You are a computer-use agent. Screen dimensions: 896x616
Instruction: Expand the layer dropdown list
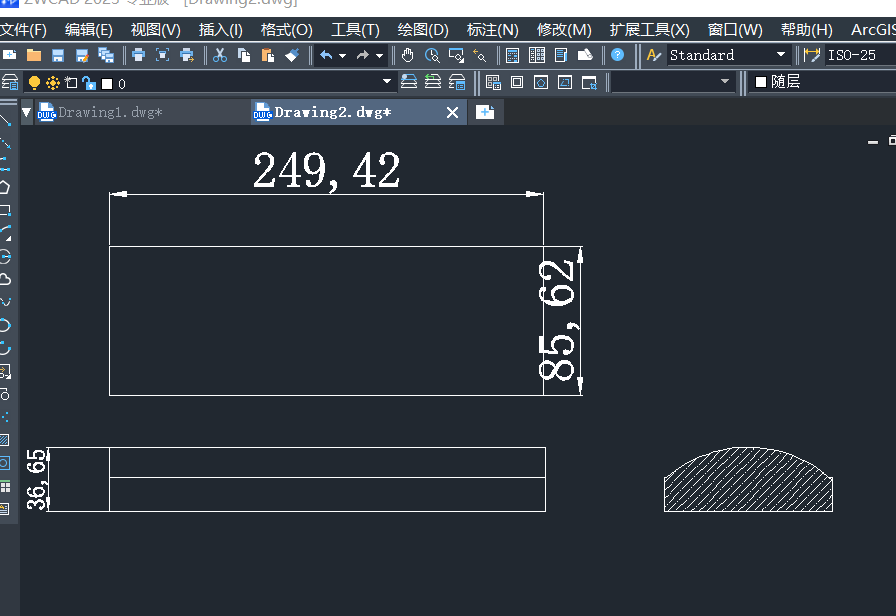point(387,81)
